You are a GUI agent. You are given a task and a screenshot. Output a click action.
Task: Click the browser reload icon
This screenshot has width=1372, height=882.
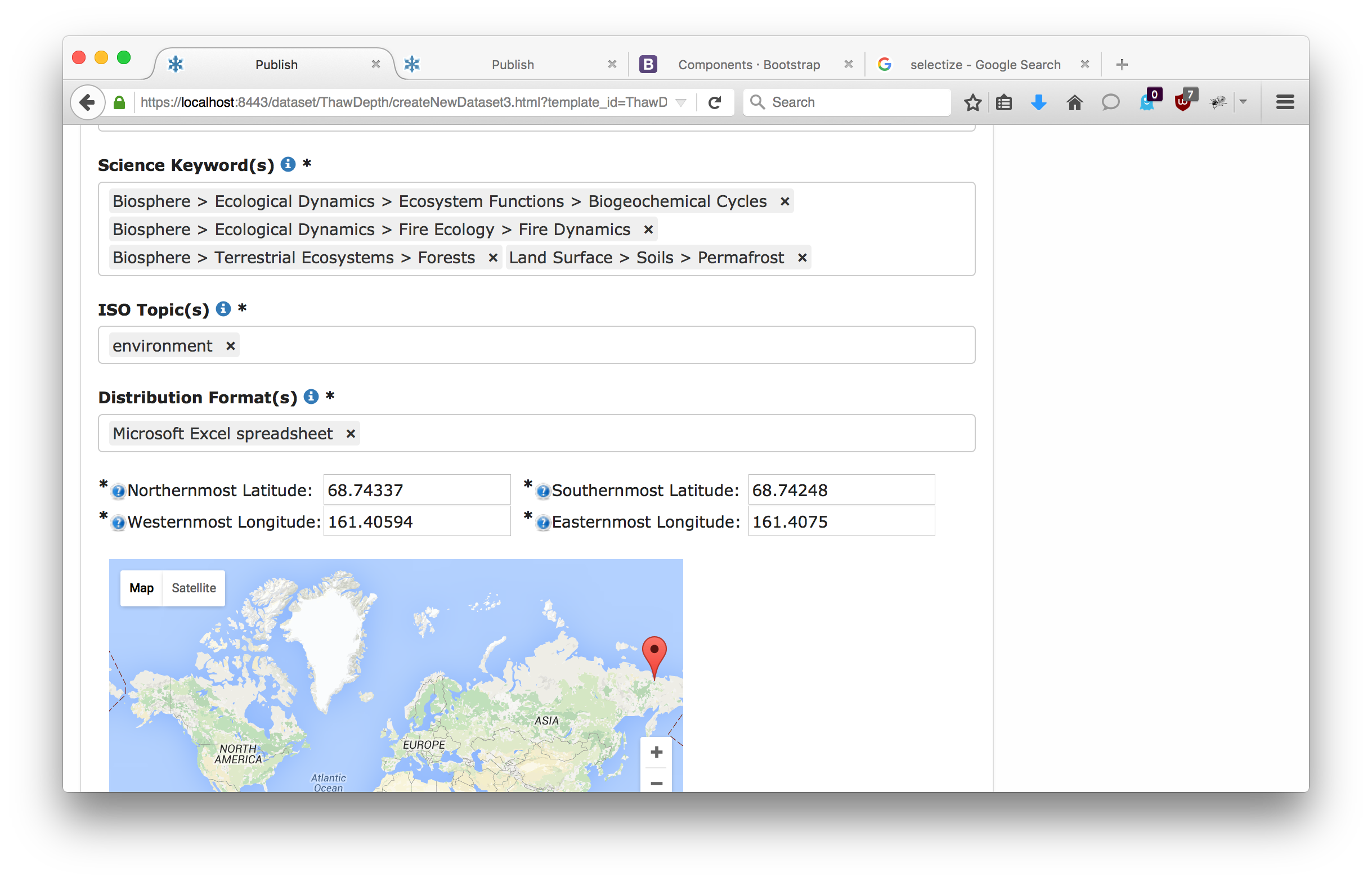click(714, 102)
